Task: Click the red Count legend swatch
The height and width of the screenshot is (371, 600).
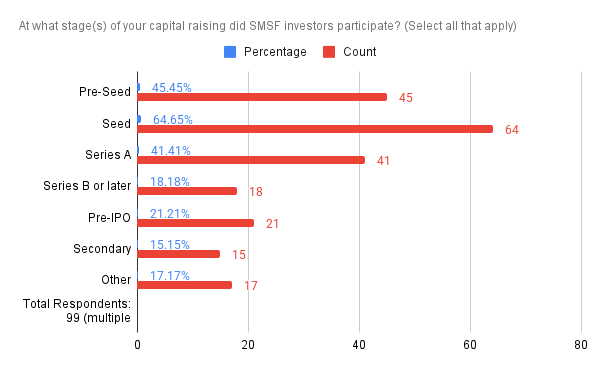Action: coord(329,52)
